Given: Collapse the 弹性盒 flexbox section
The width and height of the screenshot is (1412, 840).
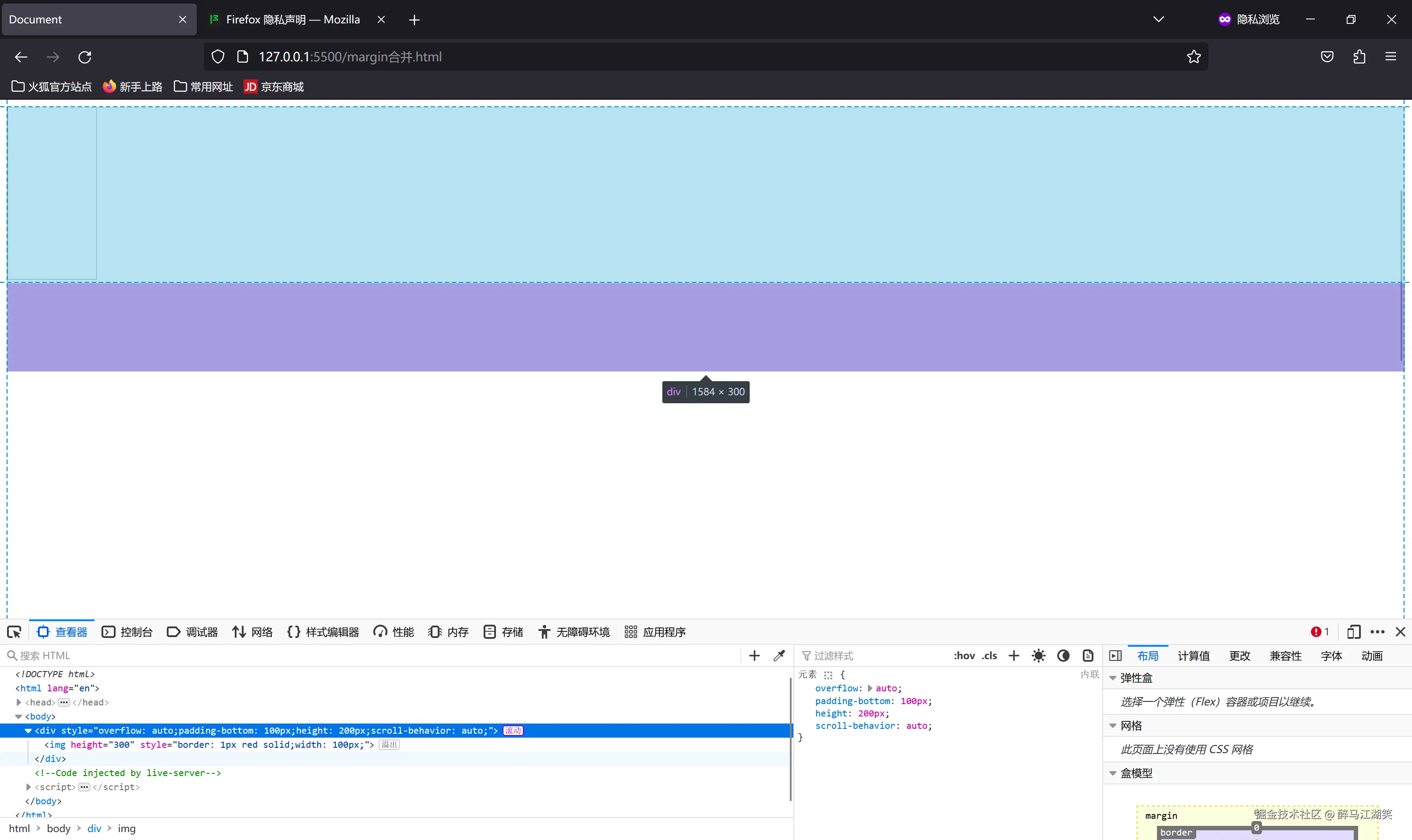Looking at the screenshot, I should pyautogui.click(x=1112, y=678).
